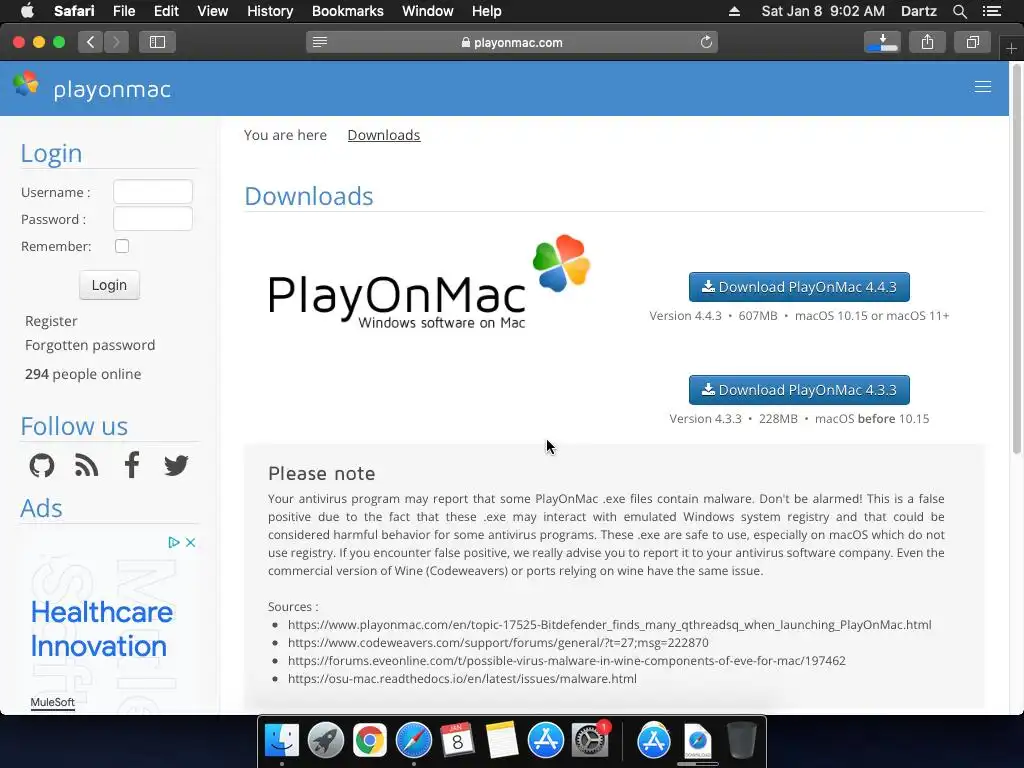Open the RSS feed icon

[86, 466]
